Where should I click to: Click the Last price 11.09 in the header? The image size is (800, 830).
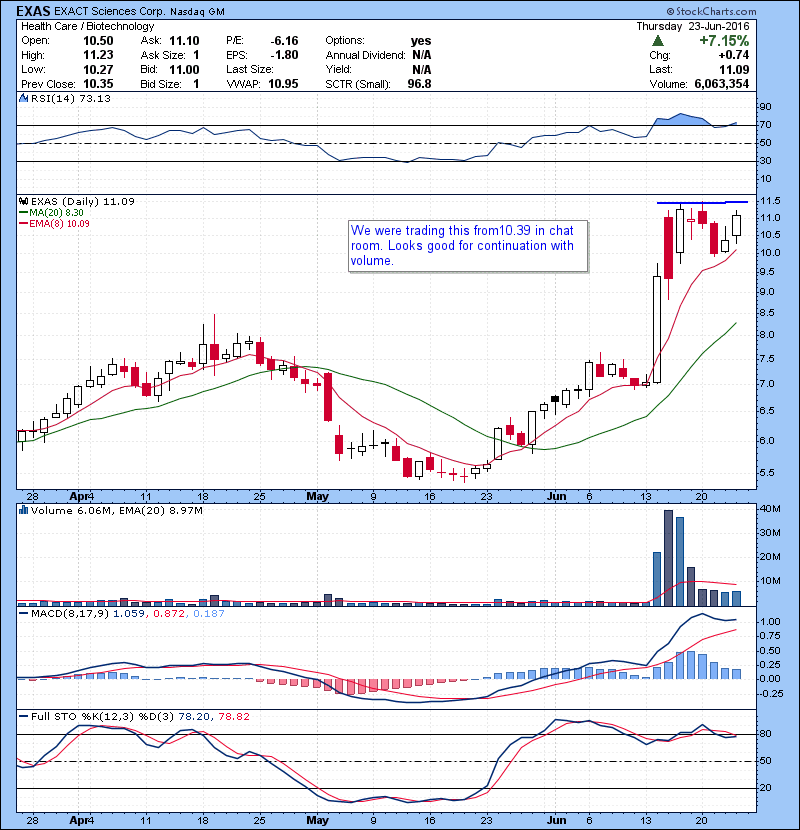click(x=734, y=69)
